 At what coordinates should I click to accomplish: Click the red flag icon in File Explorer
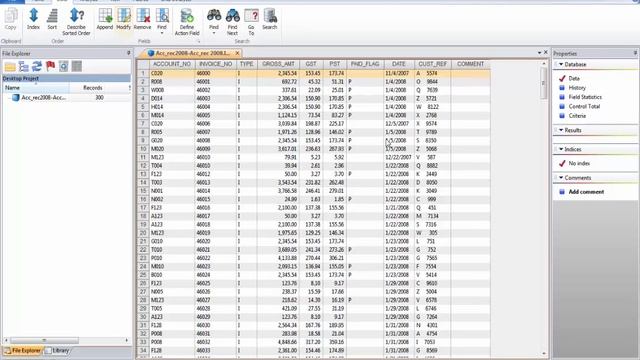click(51, 66)
